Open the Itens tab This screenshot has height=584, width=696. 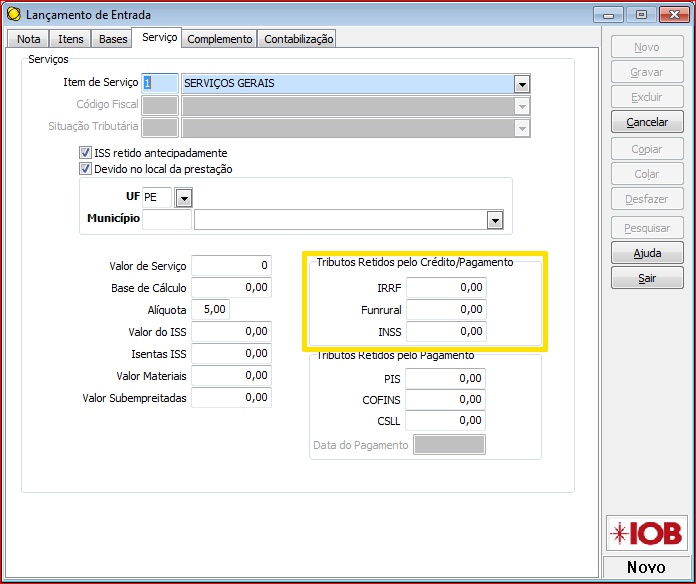70,39
